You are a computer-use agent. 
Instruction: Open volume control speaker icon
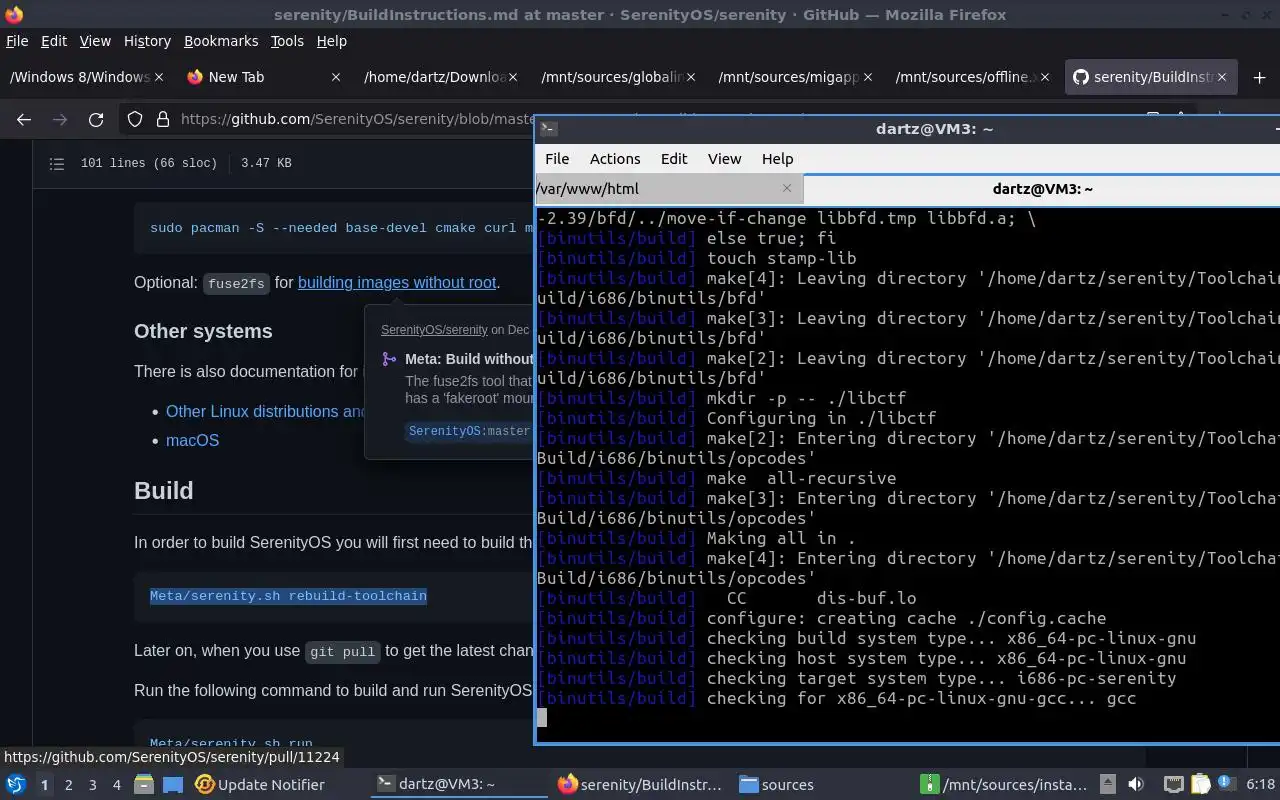click(x=1136, y=784)
